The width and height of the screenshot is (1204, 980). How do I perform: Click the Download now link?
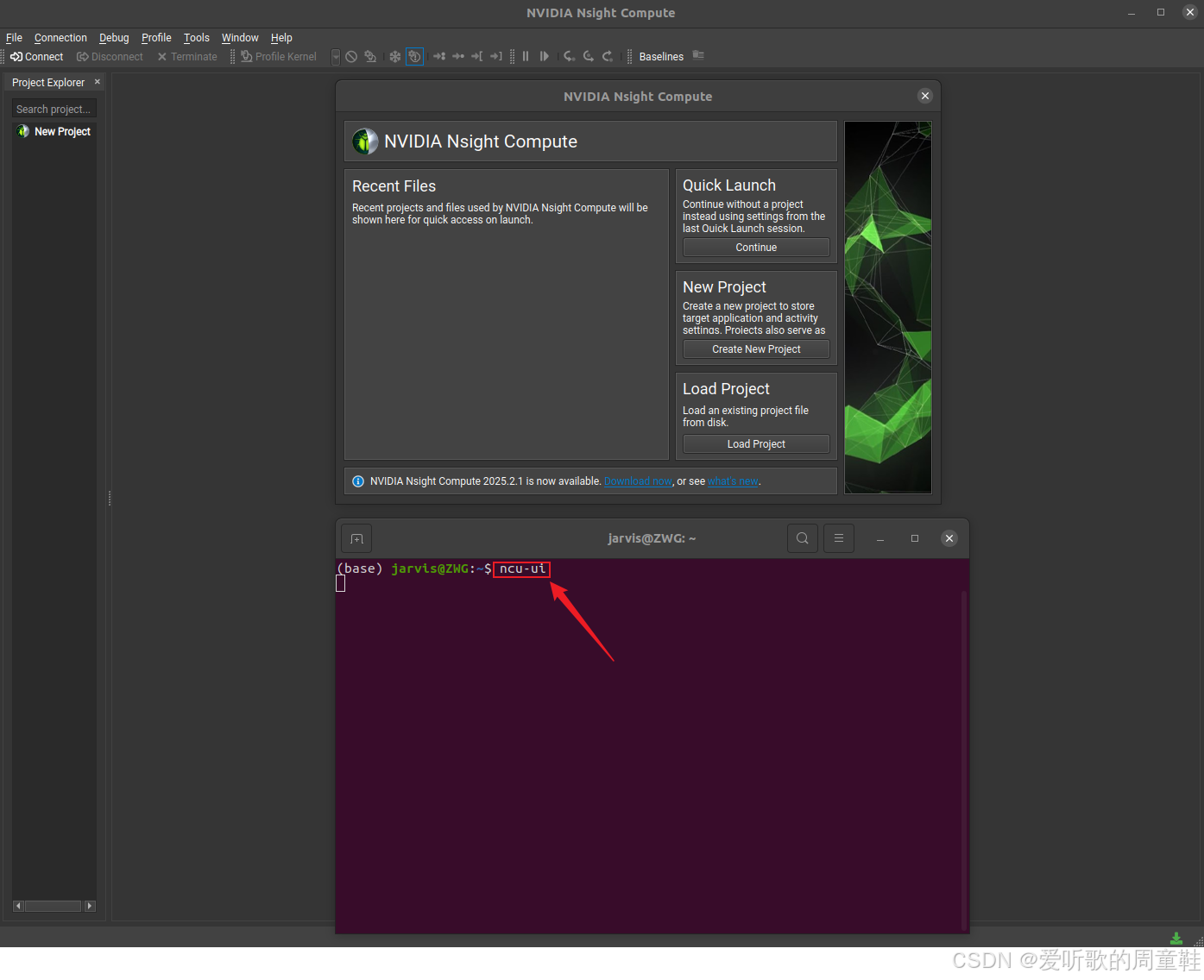pyautogui.click(x=638, y=481)
